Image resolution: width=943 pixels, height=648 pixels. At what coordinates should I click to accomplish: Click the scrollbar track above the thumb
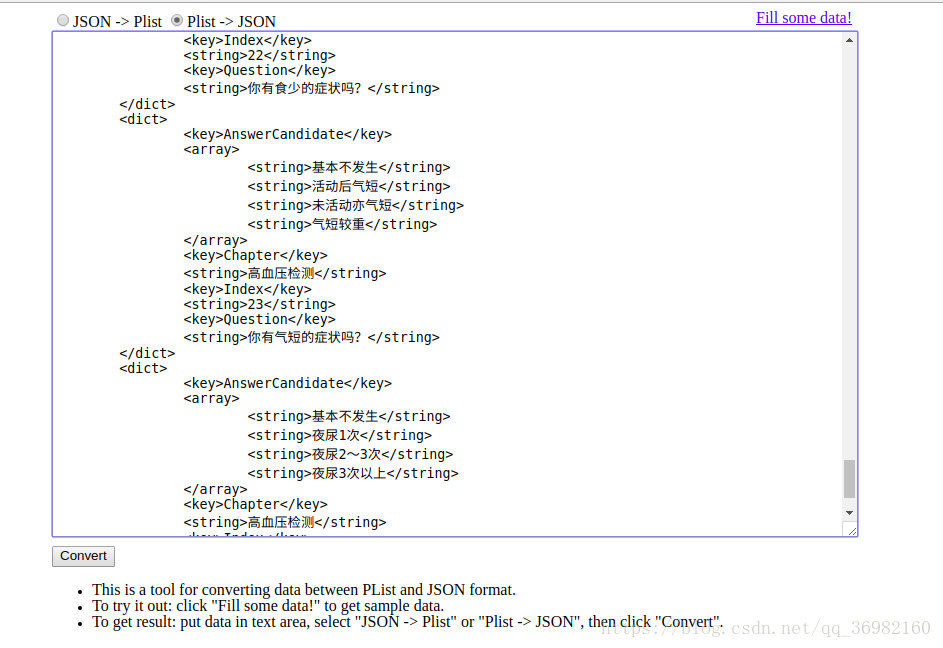coord(850,250)
